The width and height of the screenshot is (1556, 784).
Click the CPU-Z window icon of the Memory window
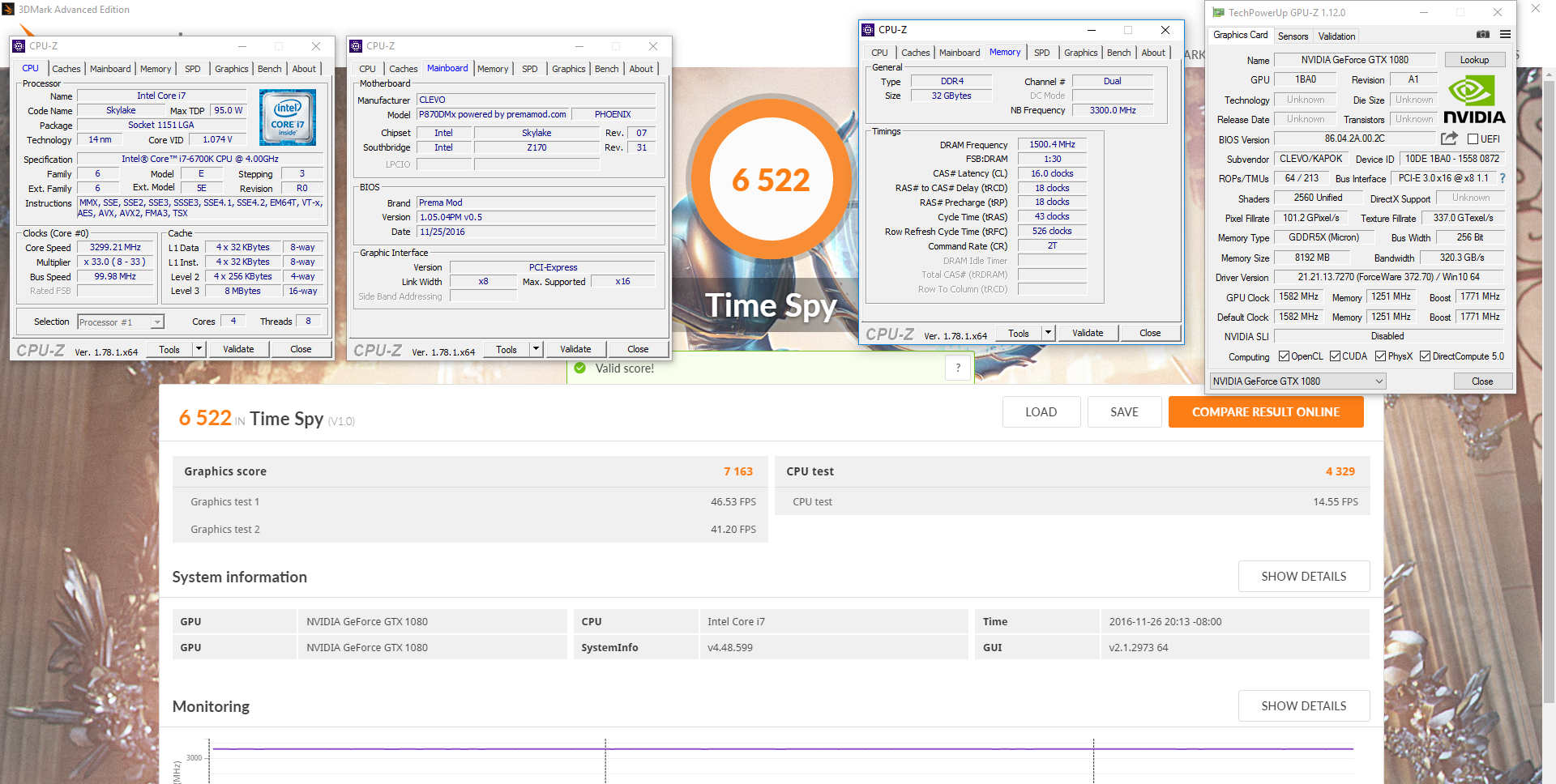click(868, 30)
